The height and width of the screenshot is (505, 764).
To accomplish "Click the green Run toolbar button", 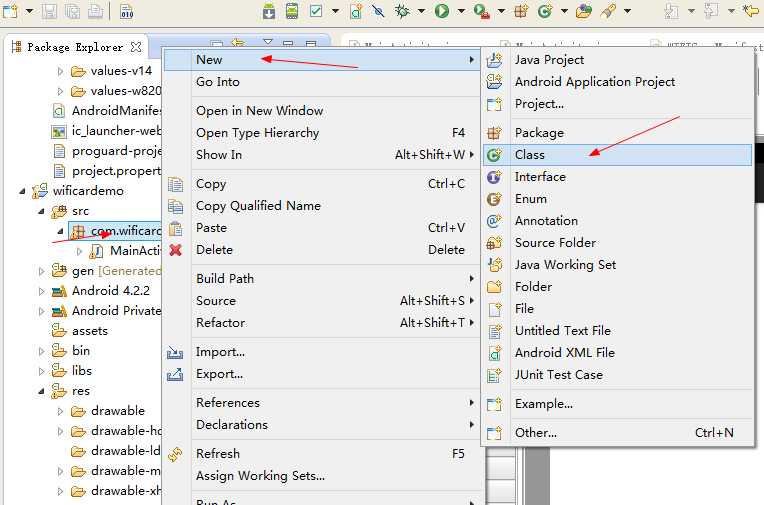I will (x=442, y=11).
